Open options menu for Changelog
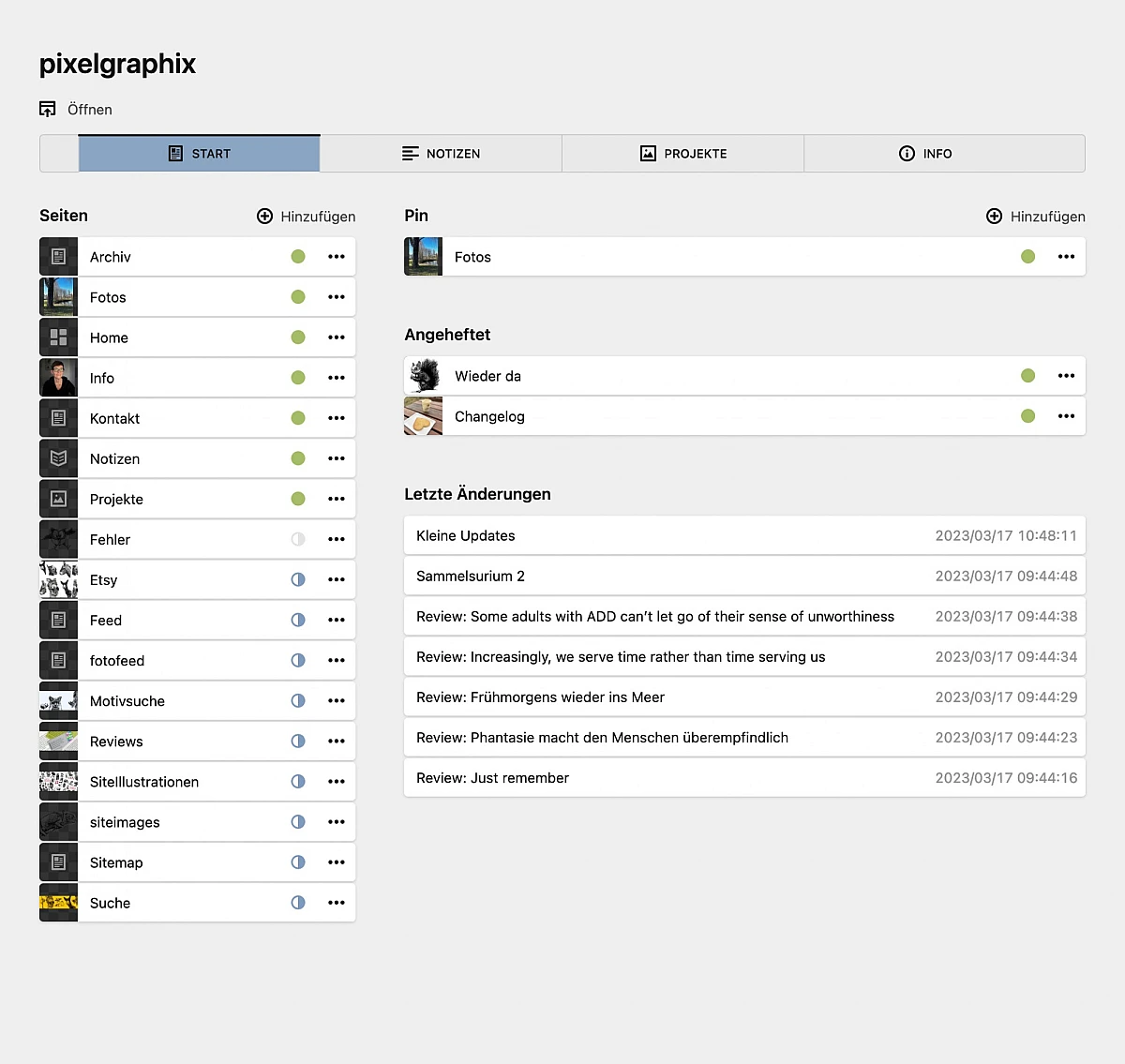Image resolution: width=1125 pixels, height=1064 pixels. point(1066,416)
